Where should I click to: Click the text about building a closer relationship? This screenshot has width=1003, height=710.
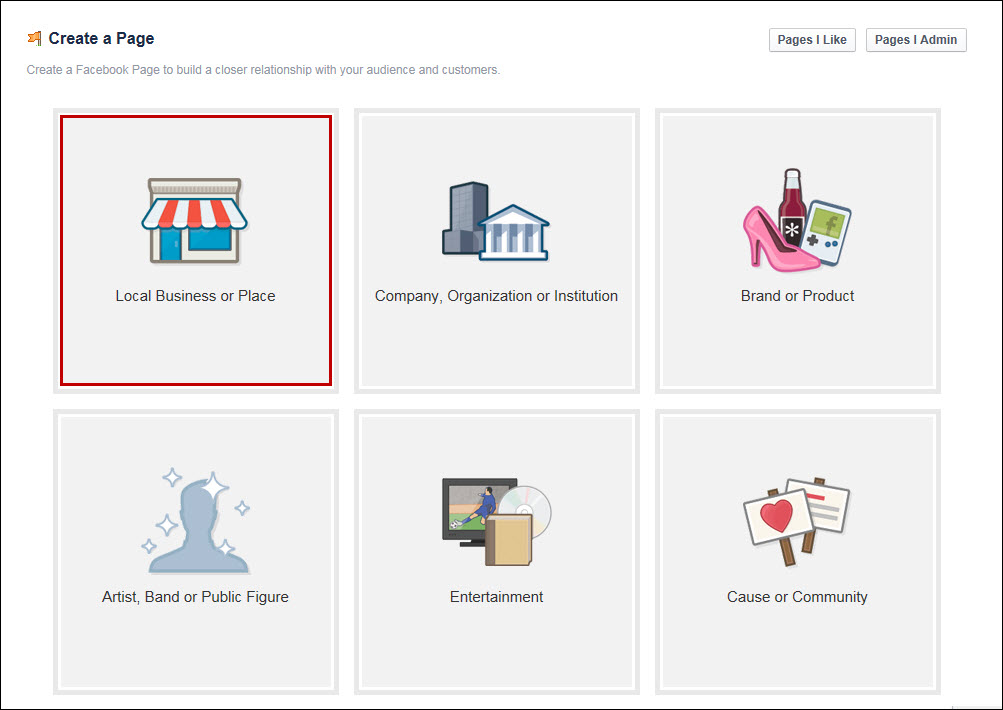click(263, 70)
